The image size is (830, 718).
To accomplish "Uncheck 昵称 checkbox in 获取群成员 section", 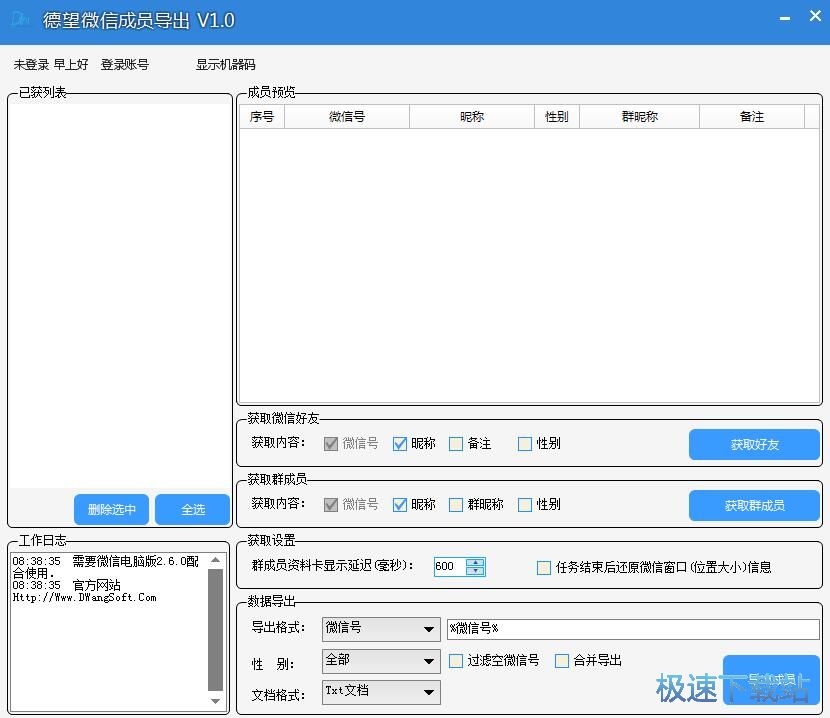I will click(400, 505).
